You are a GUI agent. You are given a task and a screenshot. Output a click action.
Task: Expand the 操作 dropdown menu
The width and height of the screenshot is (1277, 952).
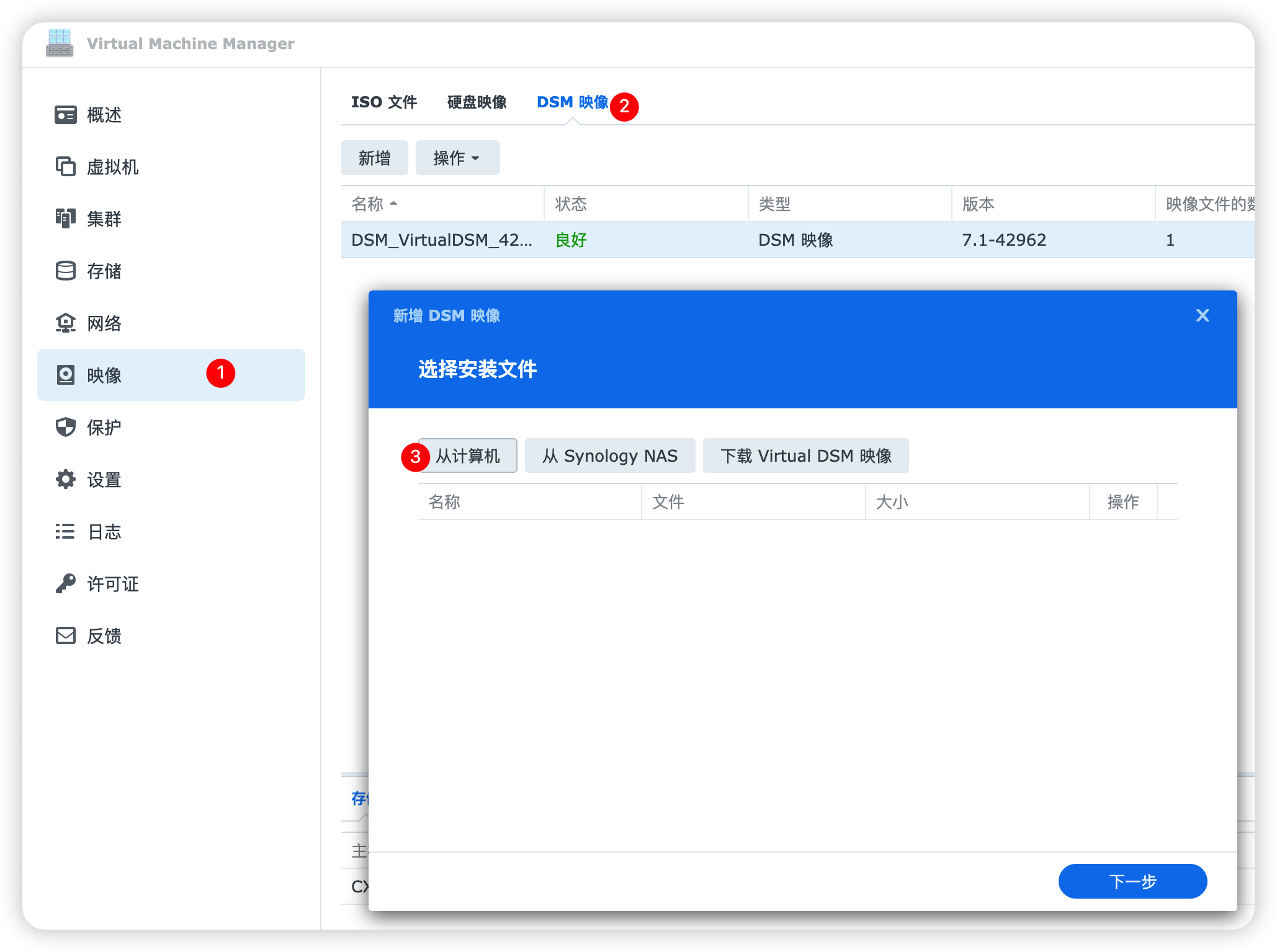click(x=457, y=158)
